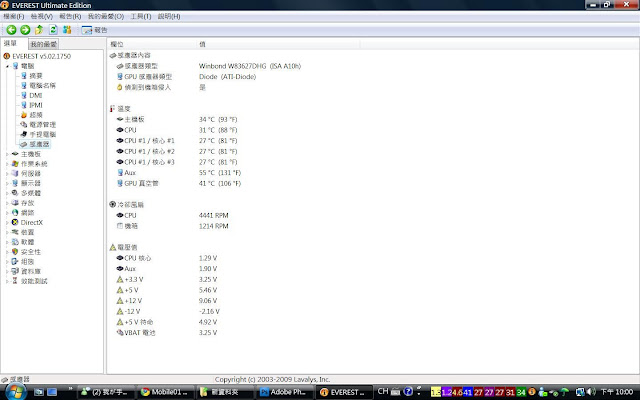Open the 檢視(V) View menu
The image size is (640, 400).
point(42,16)
